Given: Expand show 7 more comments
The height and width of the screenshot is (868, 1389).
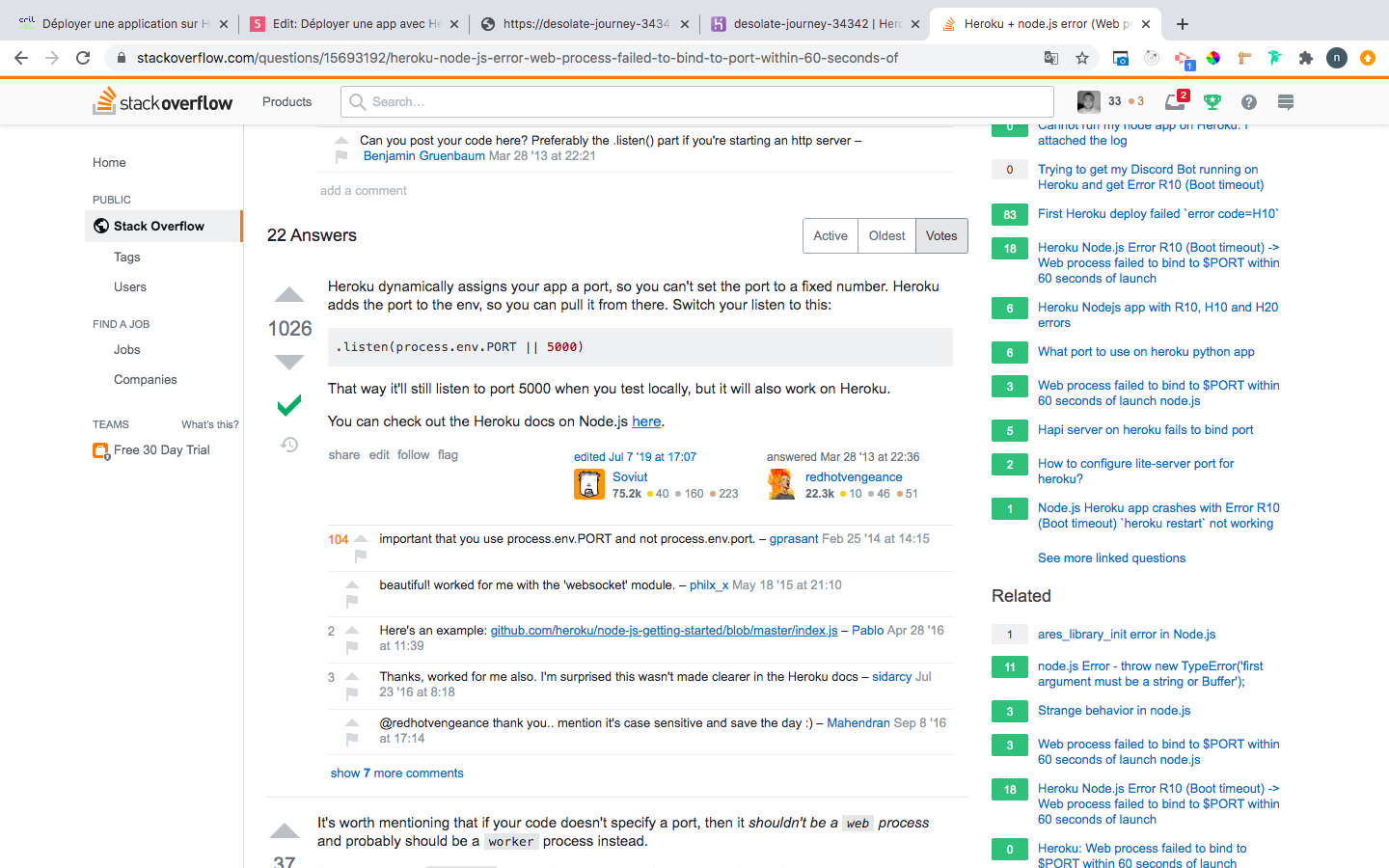Looking at the screenshot, I should 396,773.
